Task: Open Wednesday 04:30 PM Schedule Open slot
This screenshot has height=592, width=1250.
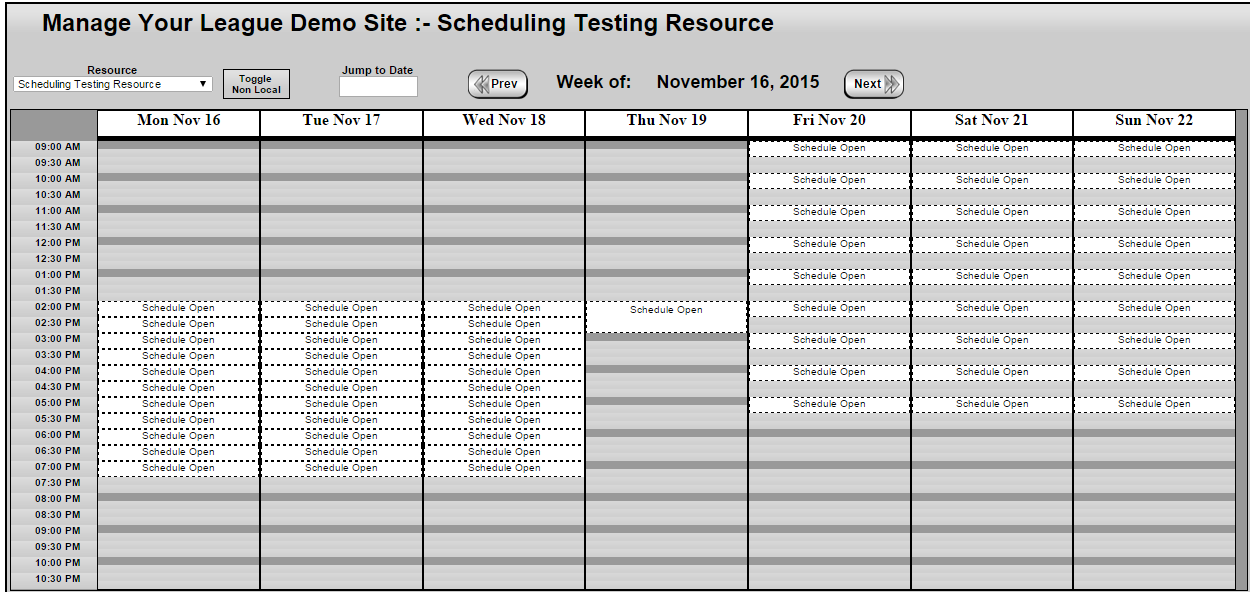Action: pyautogui.click(x=504, y=388)
